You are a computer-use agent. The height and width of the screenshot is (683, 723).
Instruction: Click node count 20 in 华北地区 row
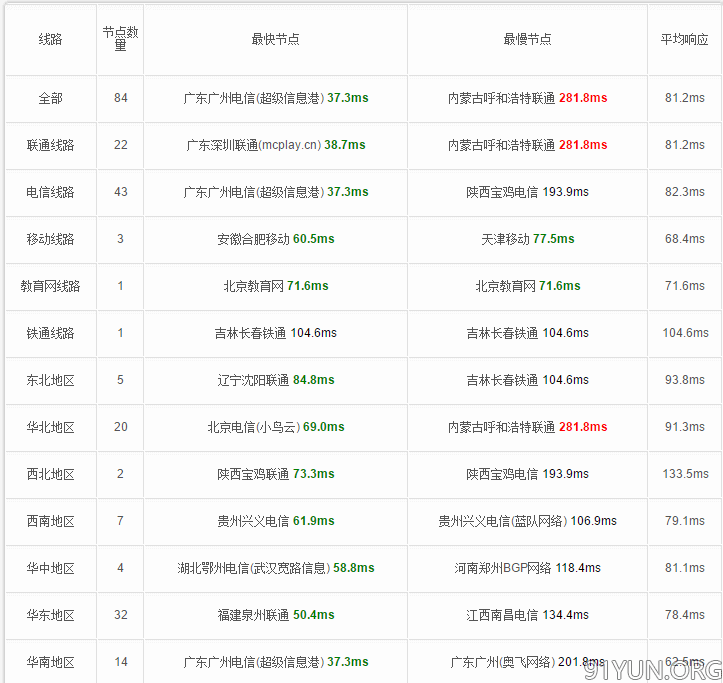click(120, 428)
